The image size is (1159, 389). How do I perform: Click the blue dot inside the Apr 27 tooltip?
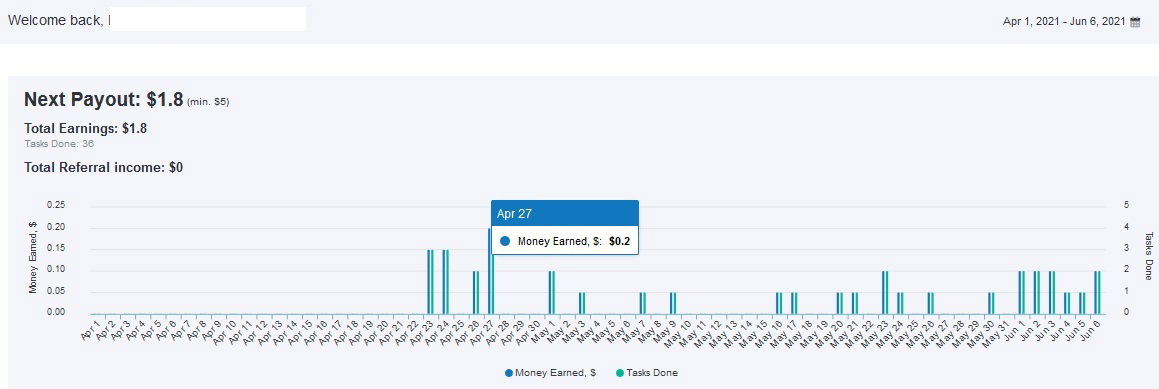pos(506,241)
